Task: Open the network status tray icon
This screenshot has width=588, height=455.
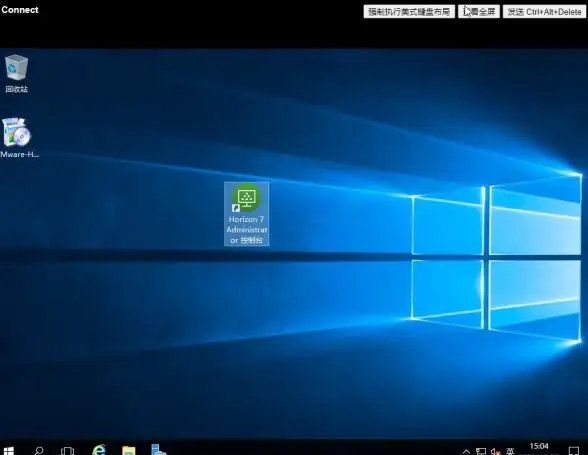Action: click(481, 451)
